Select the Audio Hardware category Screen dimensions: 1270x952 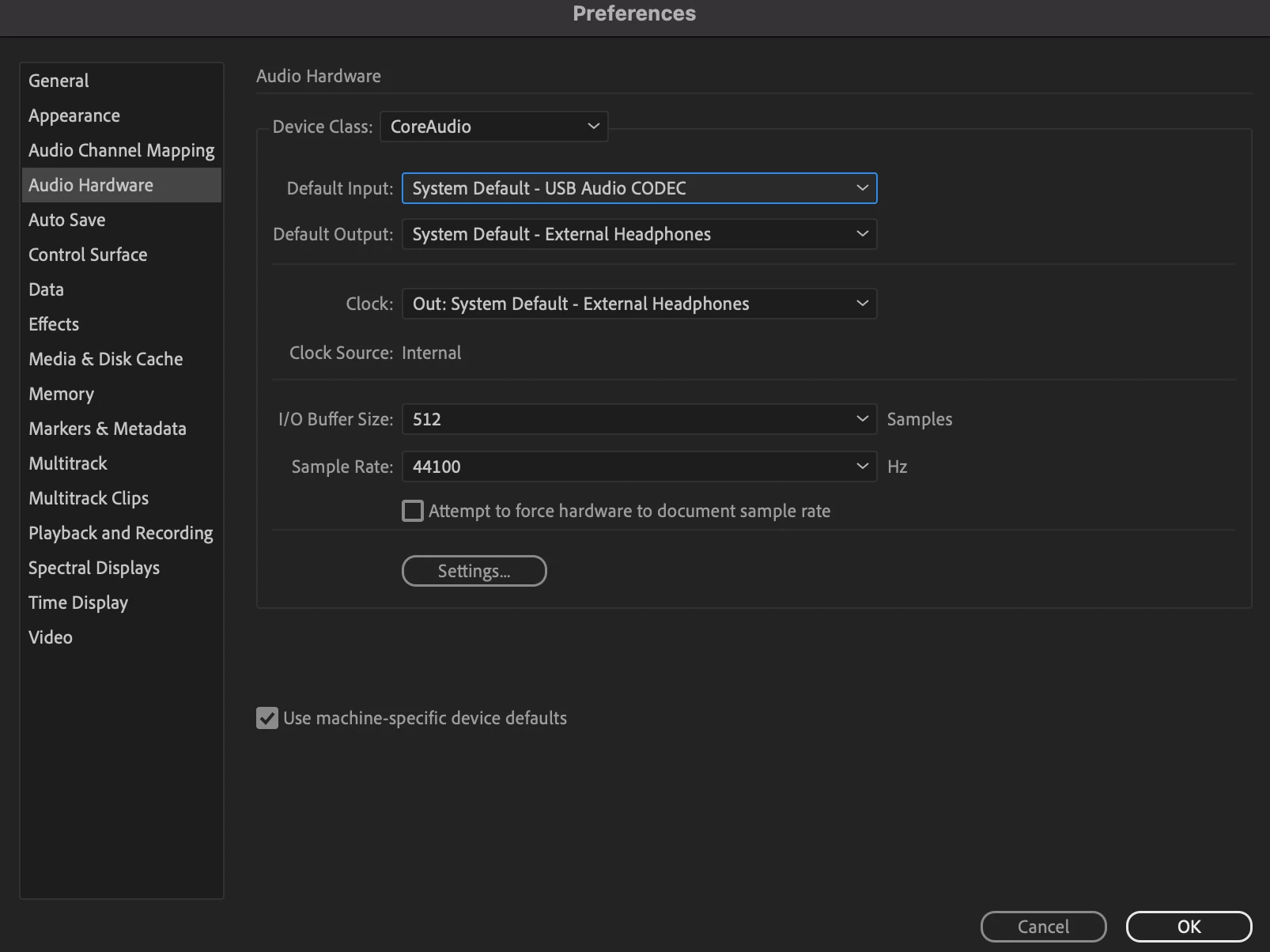pos(121,185)
